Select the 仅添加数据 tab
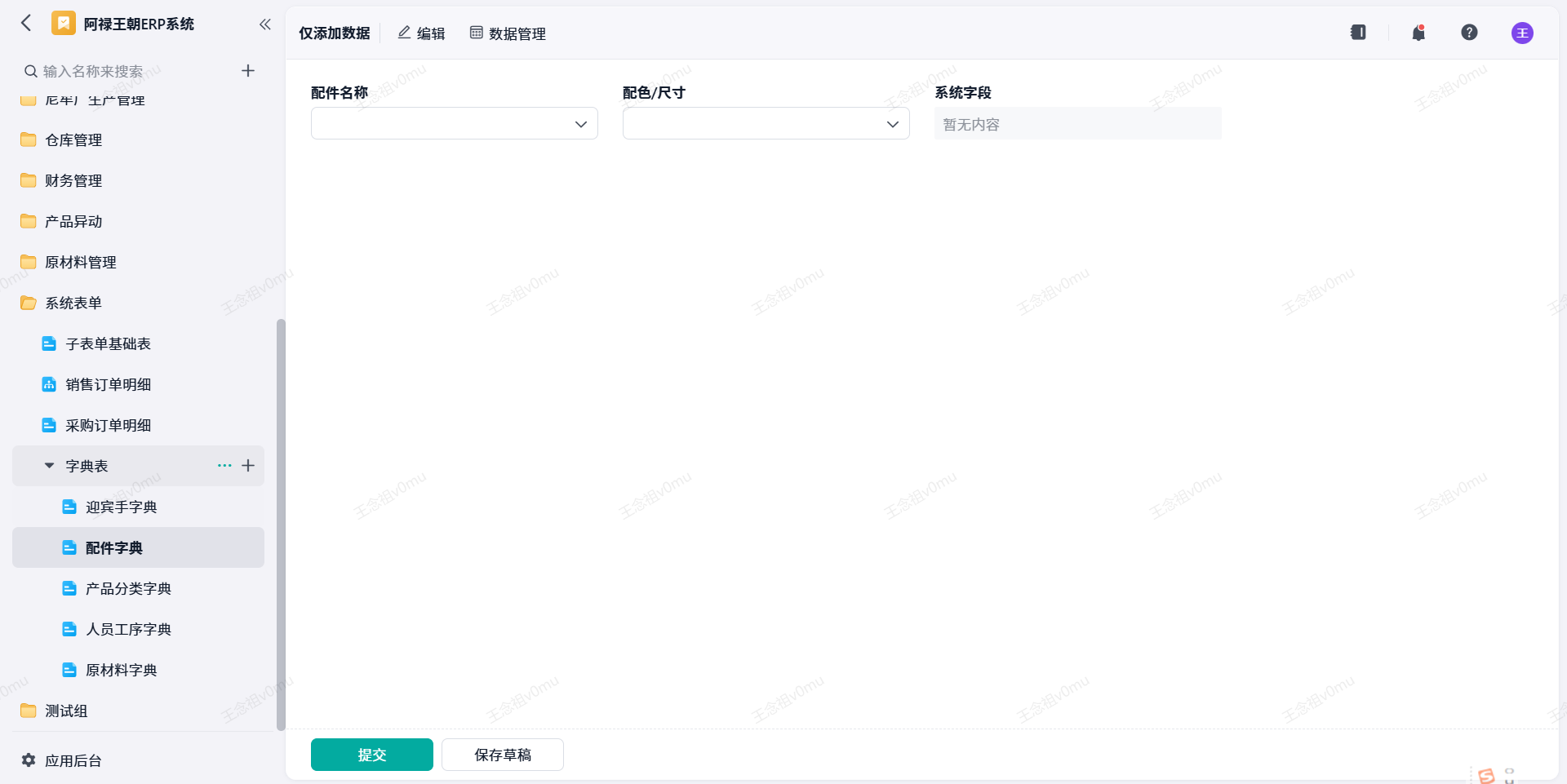 click(335, 33)
